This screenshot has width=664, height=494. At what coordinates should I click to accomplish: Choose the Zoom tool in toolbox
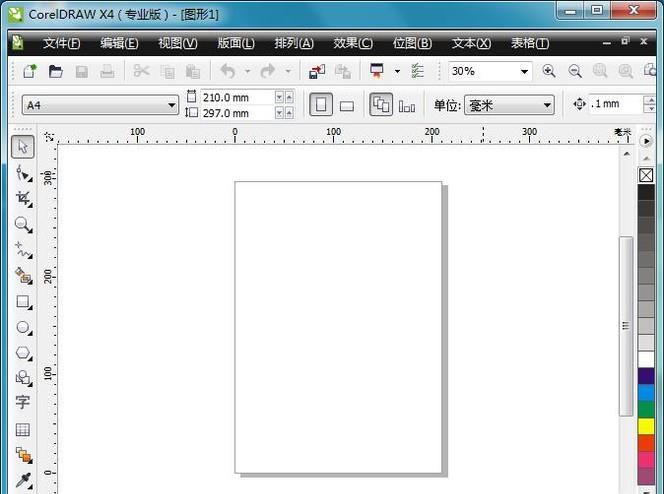[22, 225]
